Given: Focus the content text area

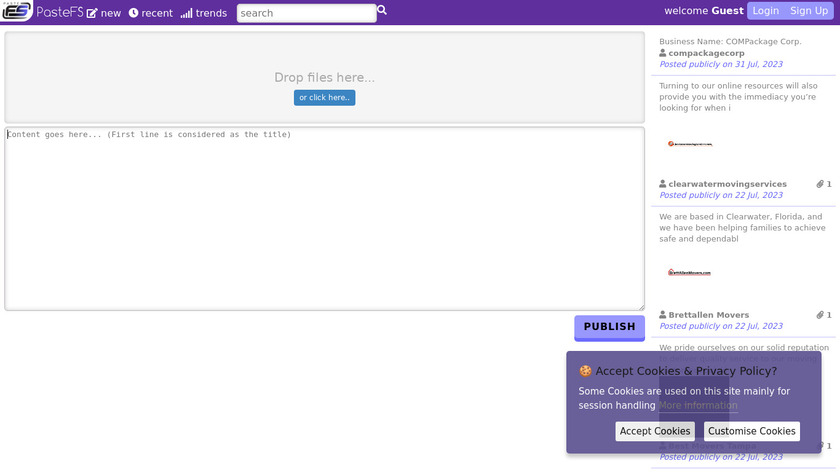Looking at the screenshot, I should point(325,219).
